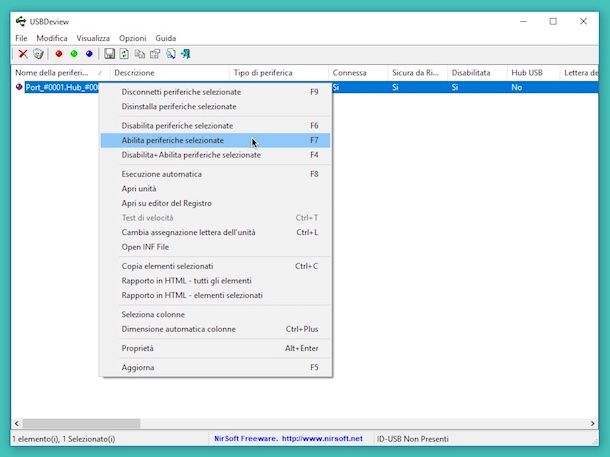The height and width of the screenshot is (457, 610).
Task: Open Proprietà from context menu
Action: [216, 348]
